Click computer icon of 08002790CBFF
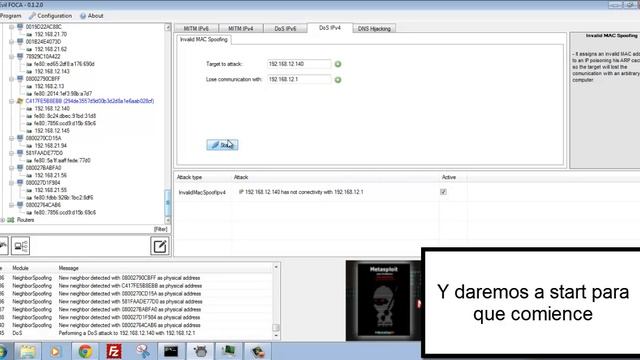The width and height of the screenshot is (640, 360). pos(20,78)
